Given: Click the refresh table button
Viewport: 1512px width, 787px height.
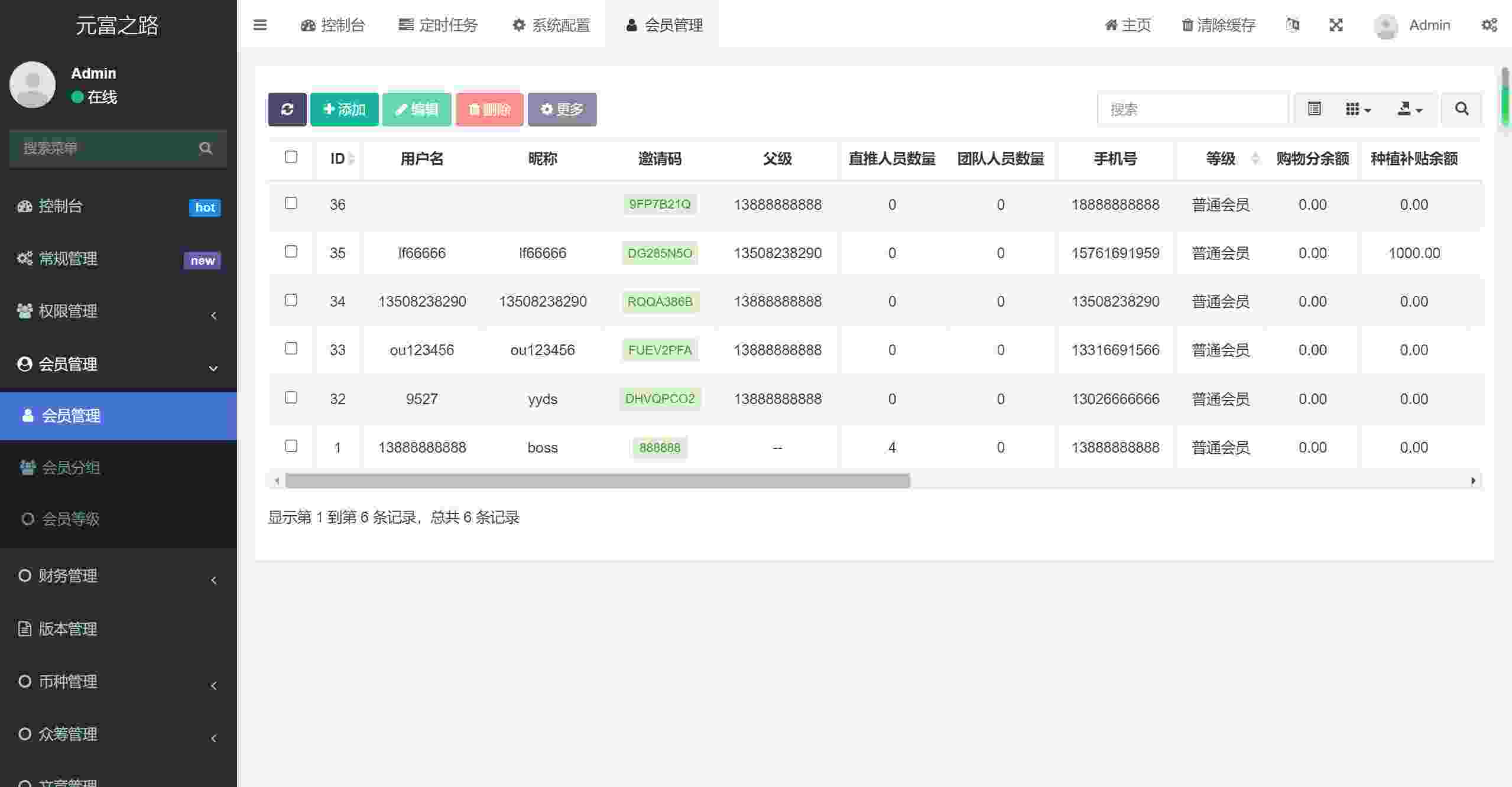Looking at the screenshot, I should tap(287, 109).
